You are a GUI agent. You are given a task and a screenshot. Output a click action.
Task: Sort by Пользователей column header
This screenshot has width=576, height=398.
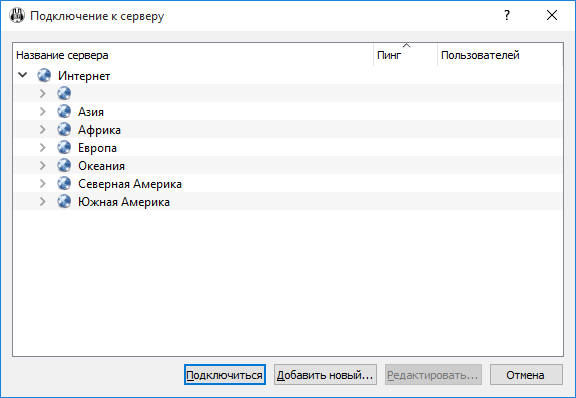click(x=500, y=55)
